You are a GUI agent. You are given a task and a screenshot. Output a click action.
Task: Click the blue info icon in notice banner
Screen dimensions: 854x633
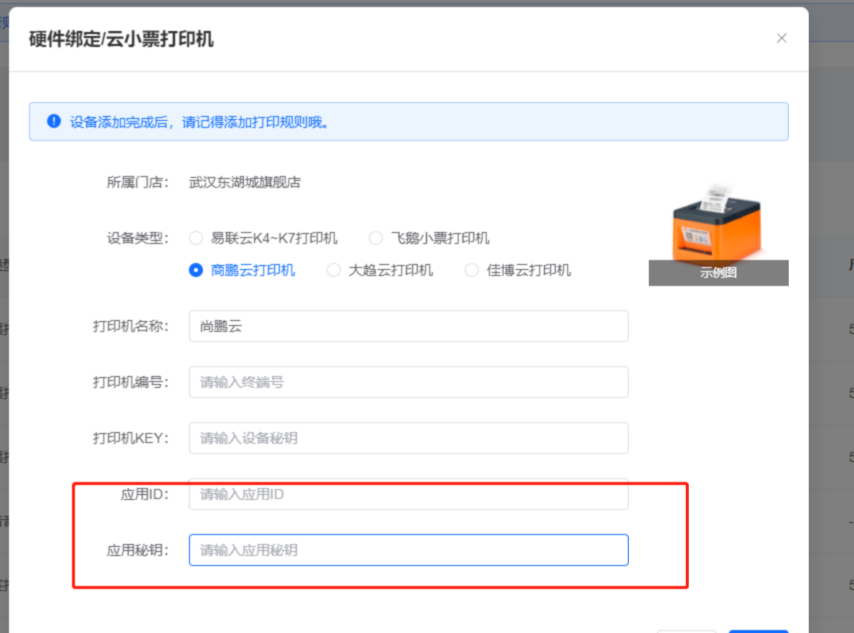point(54,121)
